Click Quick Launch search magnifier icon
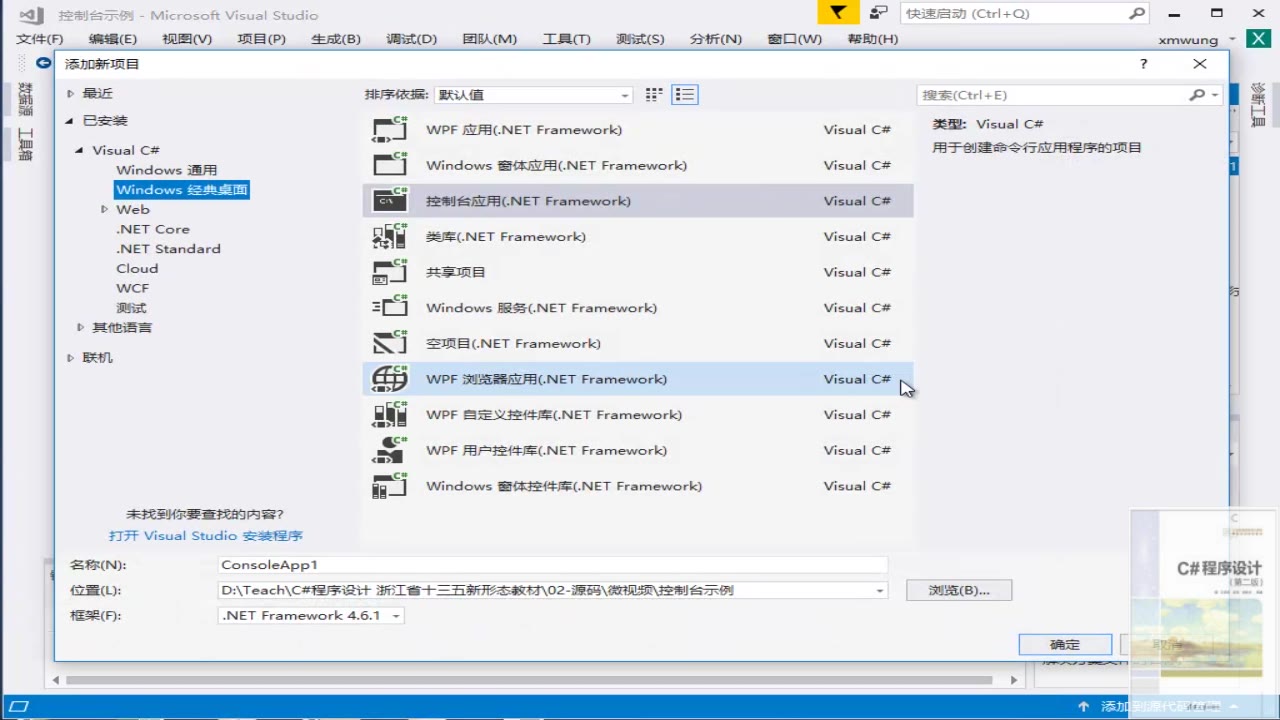The image size is (1280, 720). click(x=1137, y=14)
